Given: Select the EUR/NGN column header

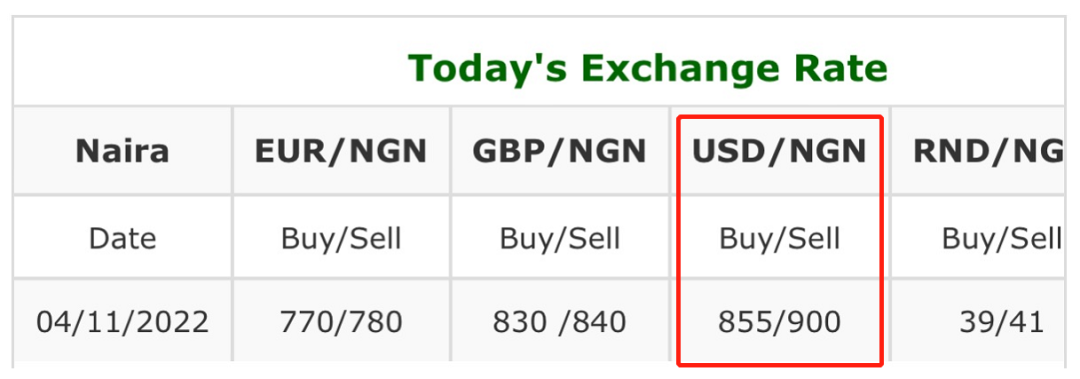Looking at the screenshot, I should pos(341,152).
